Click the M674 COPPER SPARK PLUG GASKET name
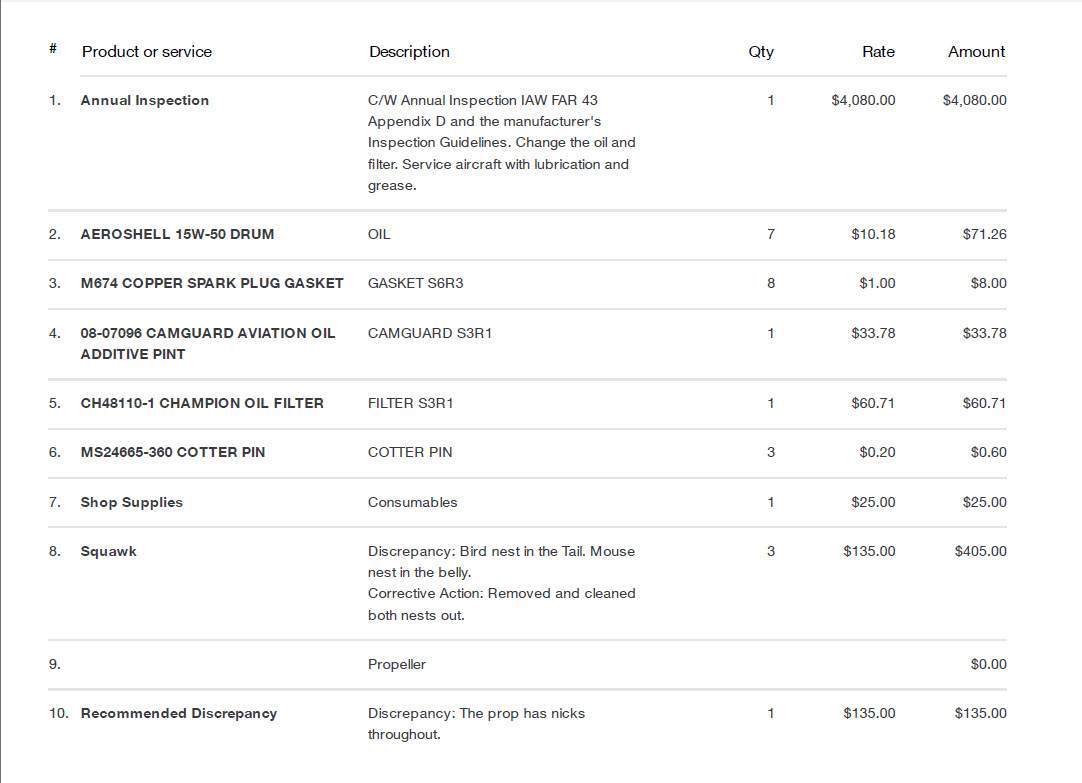Image resolution: width=1082 pixels, height=783 pixels. pos(212,283)
